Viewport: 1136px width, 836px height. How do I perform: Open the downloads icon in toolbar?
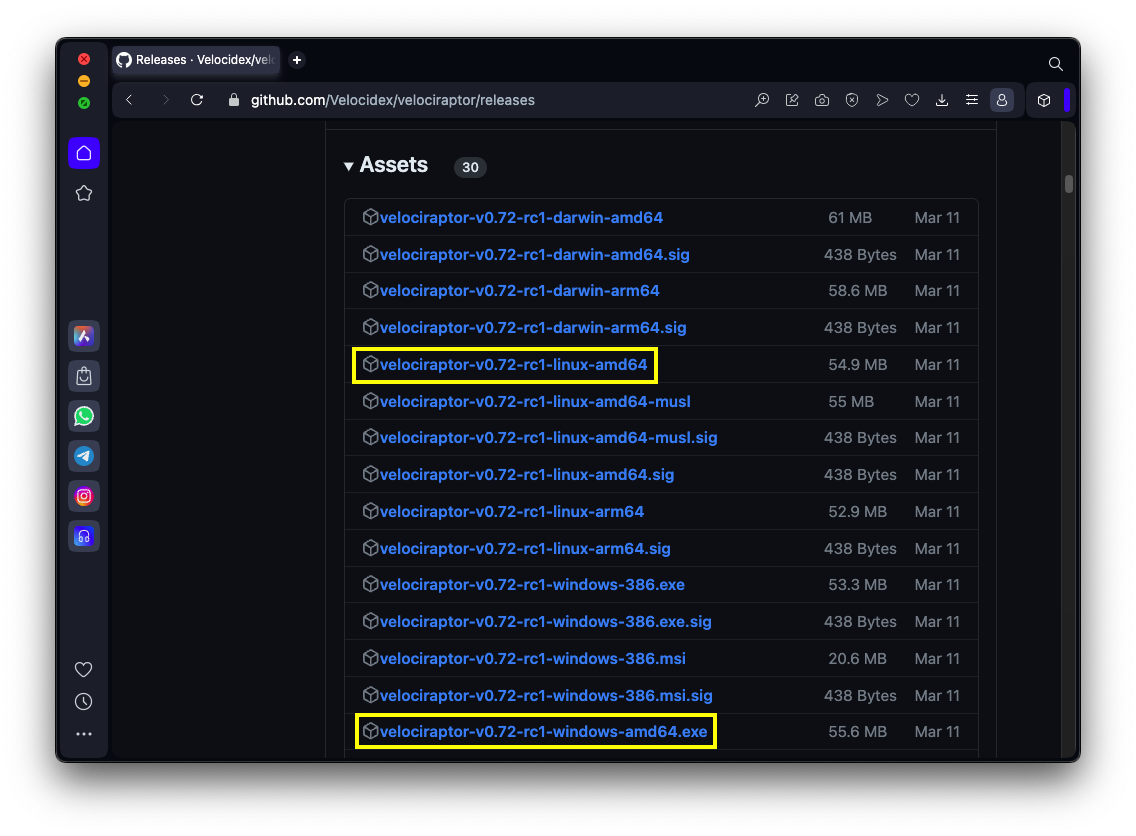(x=942, y=100)
